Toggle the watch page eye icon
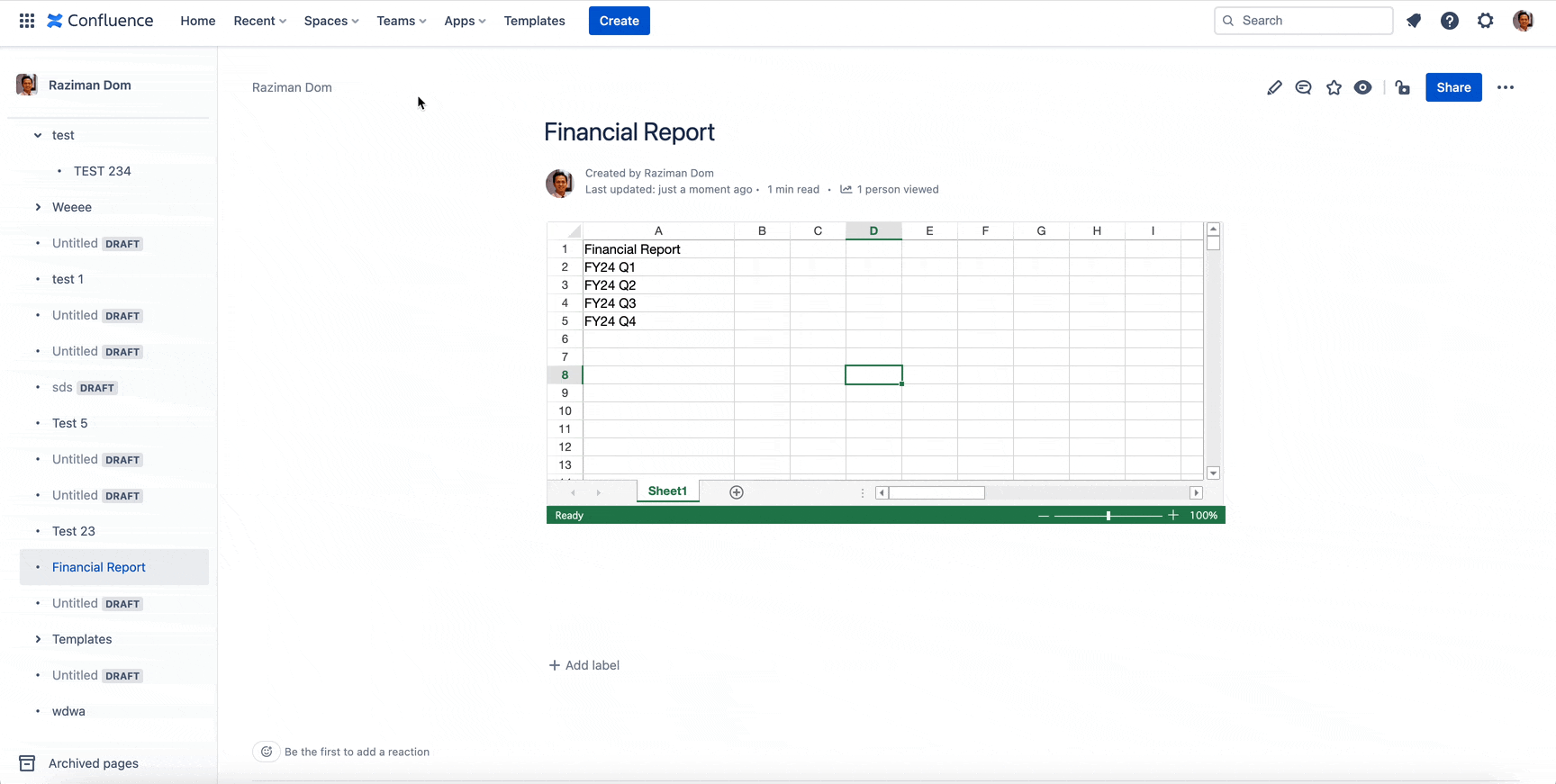Screen dimensions: 1556x784 [1362, 87]
